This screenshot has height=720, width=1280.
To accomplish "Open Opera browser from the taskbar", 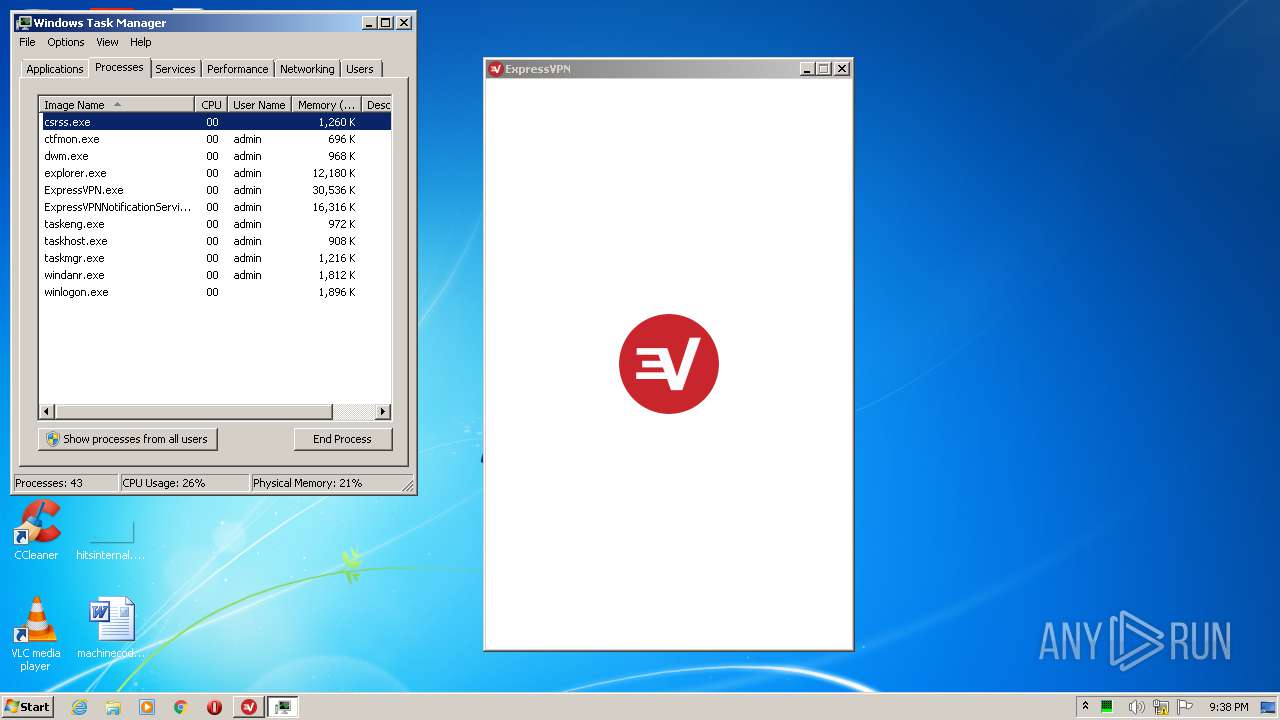I will (214, 707).
